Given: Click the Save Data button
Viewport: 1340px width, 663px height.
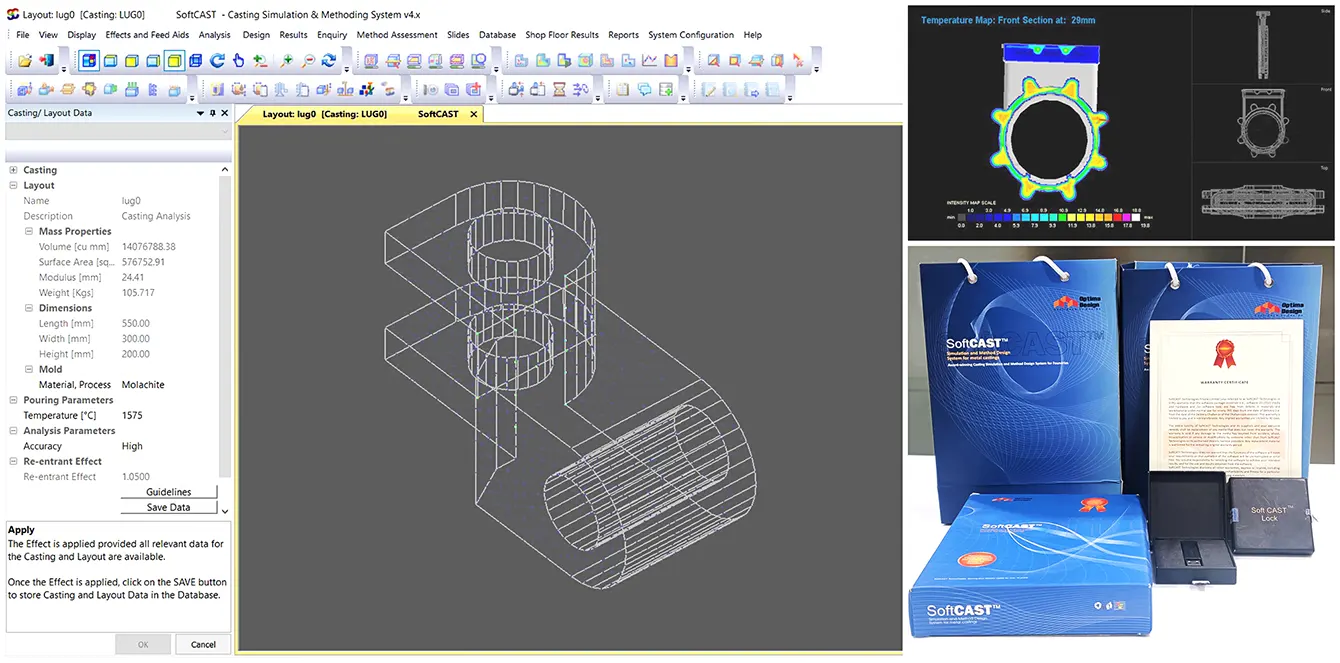Looking at the screenshot, I should coord(169,507).
